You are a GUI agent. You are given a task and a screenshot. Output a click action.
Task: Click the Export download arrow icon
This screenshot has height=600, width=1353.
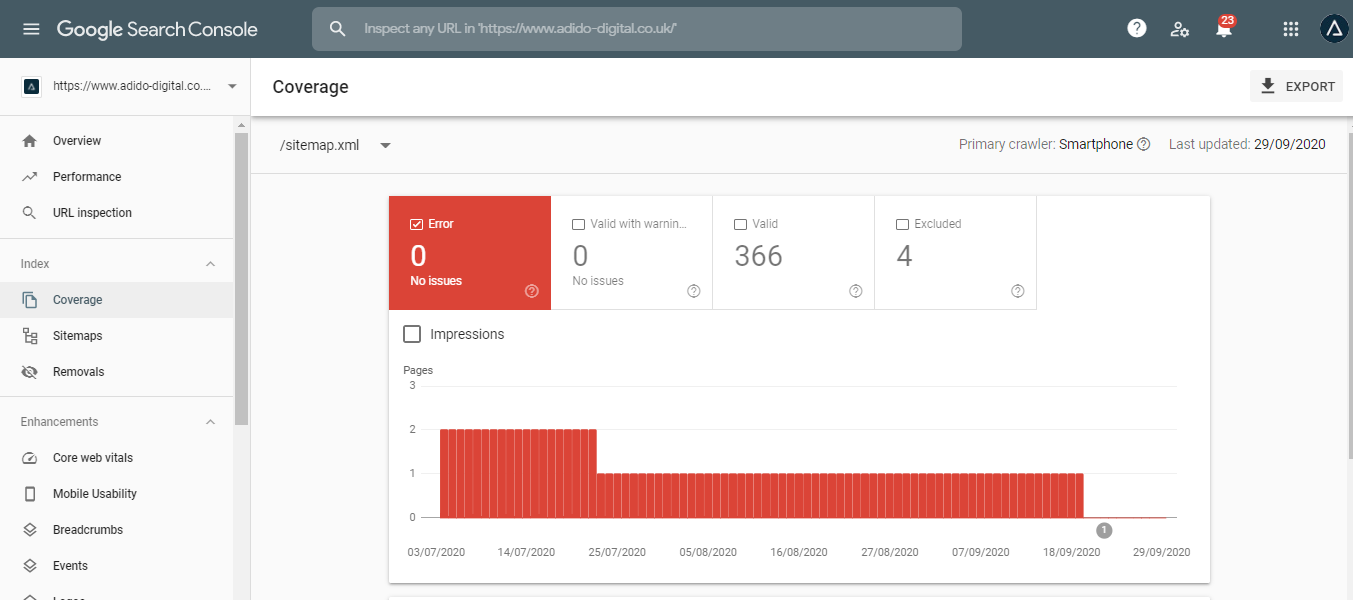1268,86
